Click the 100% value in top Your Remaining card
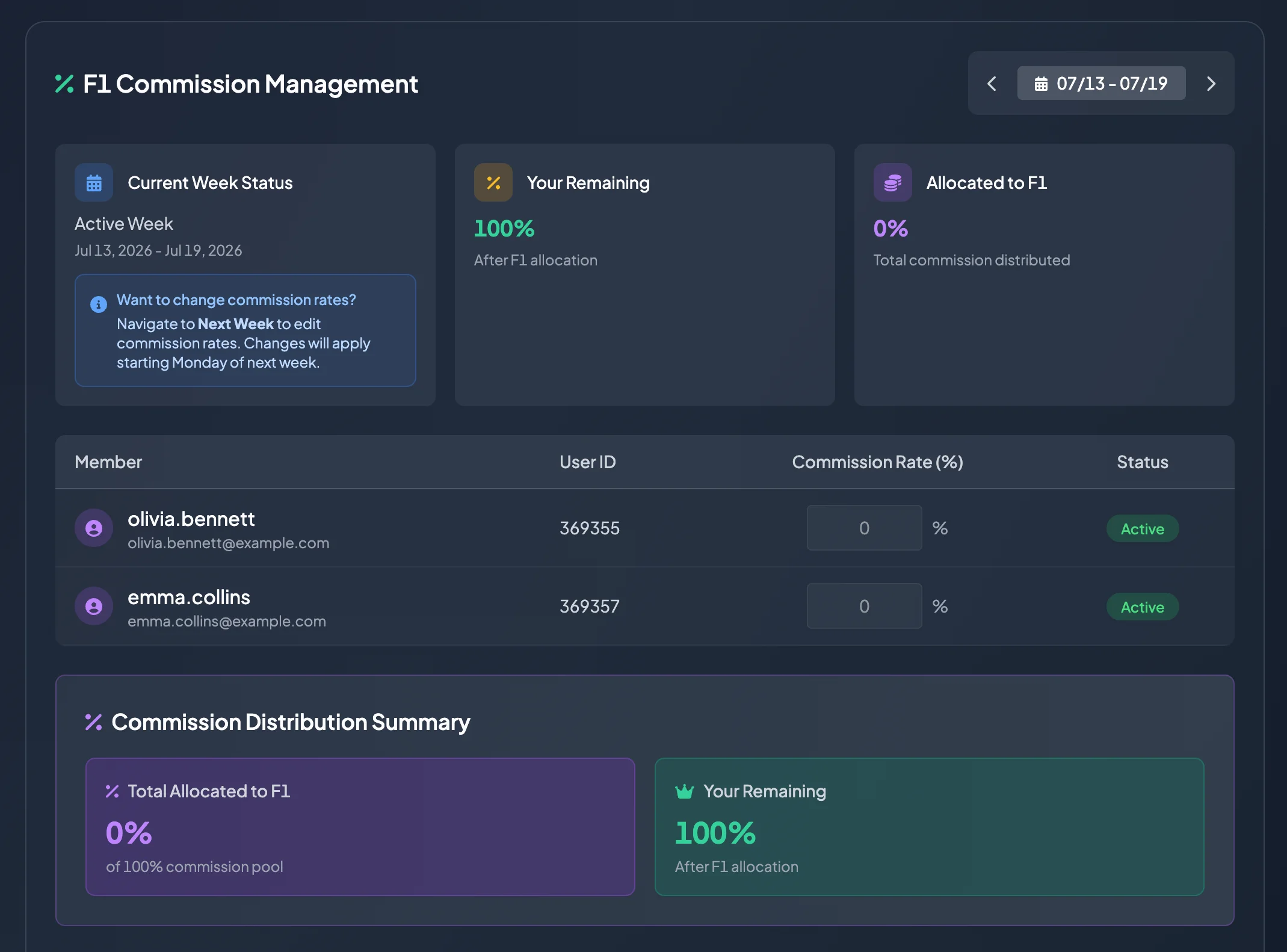 [504, 229]
